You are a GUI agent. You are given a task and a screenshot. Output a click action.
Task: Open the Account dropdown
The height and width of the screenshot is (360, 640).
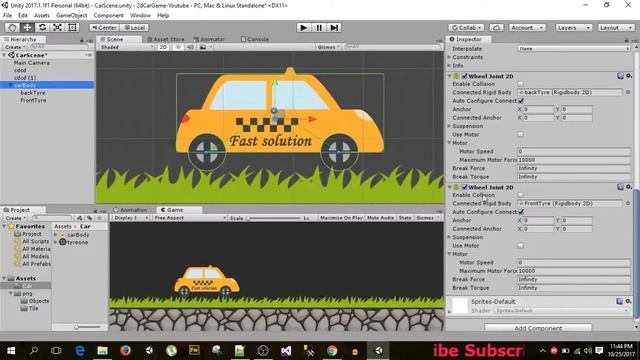coord(527,27)
